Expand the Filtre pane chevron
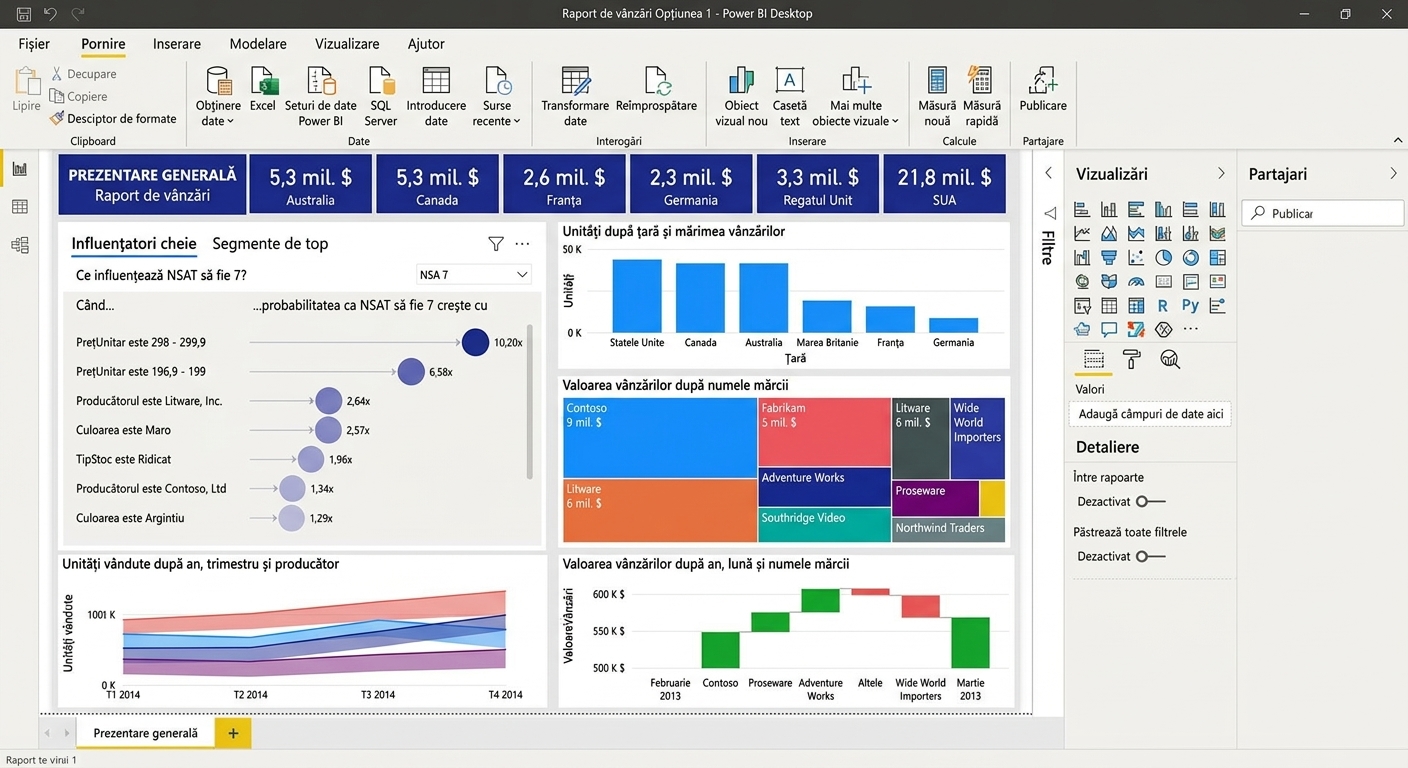The width and height of the screenshot is (1408, 768). pyautogui.click(x=1048, y=173)
